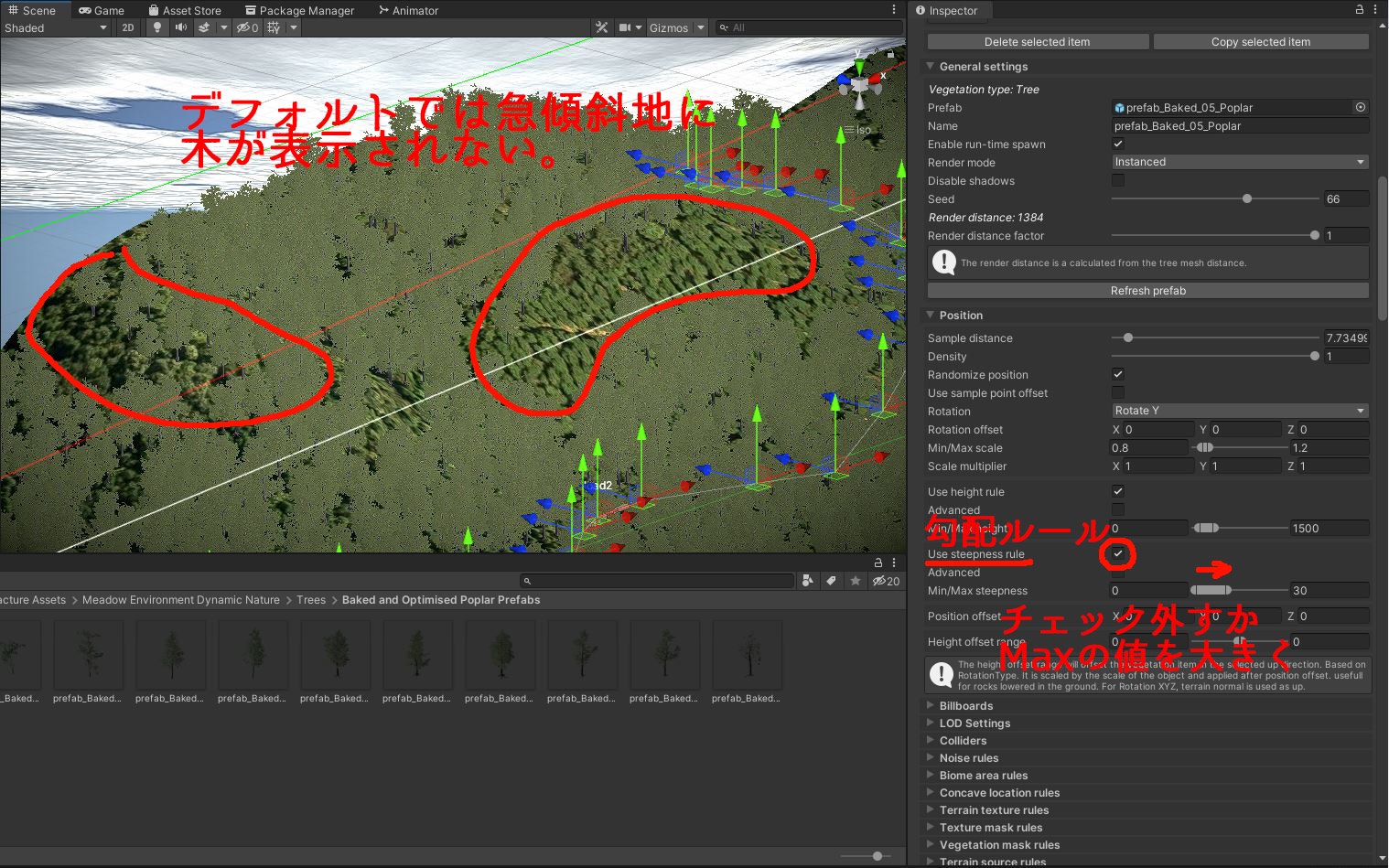The image size is (1389, 868).
Task: Open the Asset Store tab
Action: (185, 10)
